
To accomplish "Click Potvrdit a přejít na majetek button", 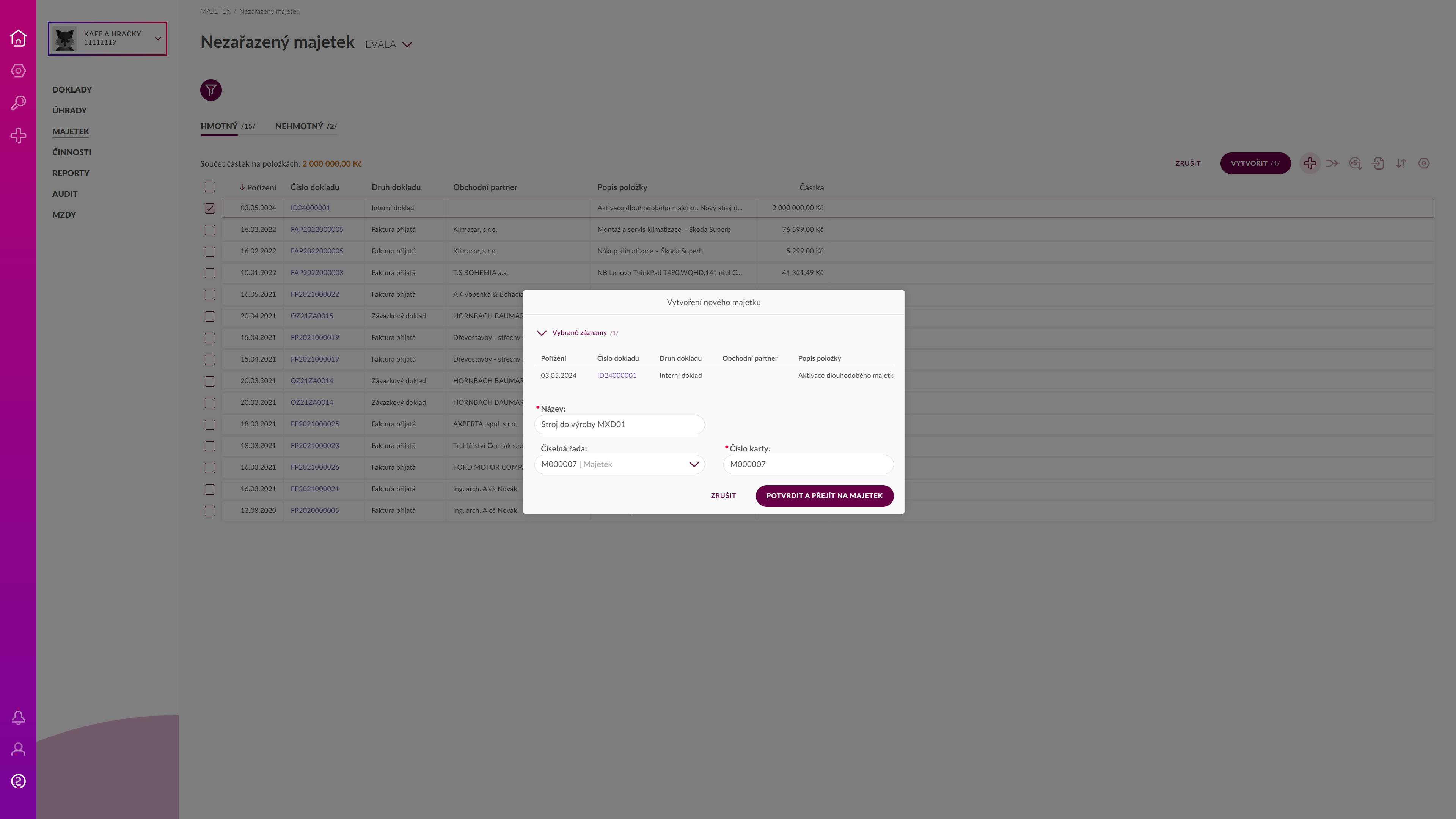I will (x=824, y=496).
